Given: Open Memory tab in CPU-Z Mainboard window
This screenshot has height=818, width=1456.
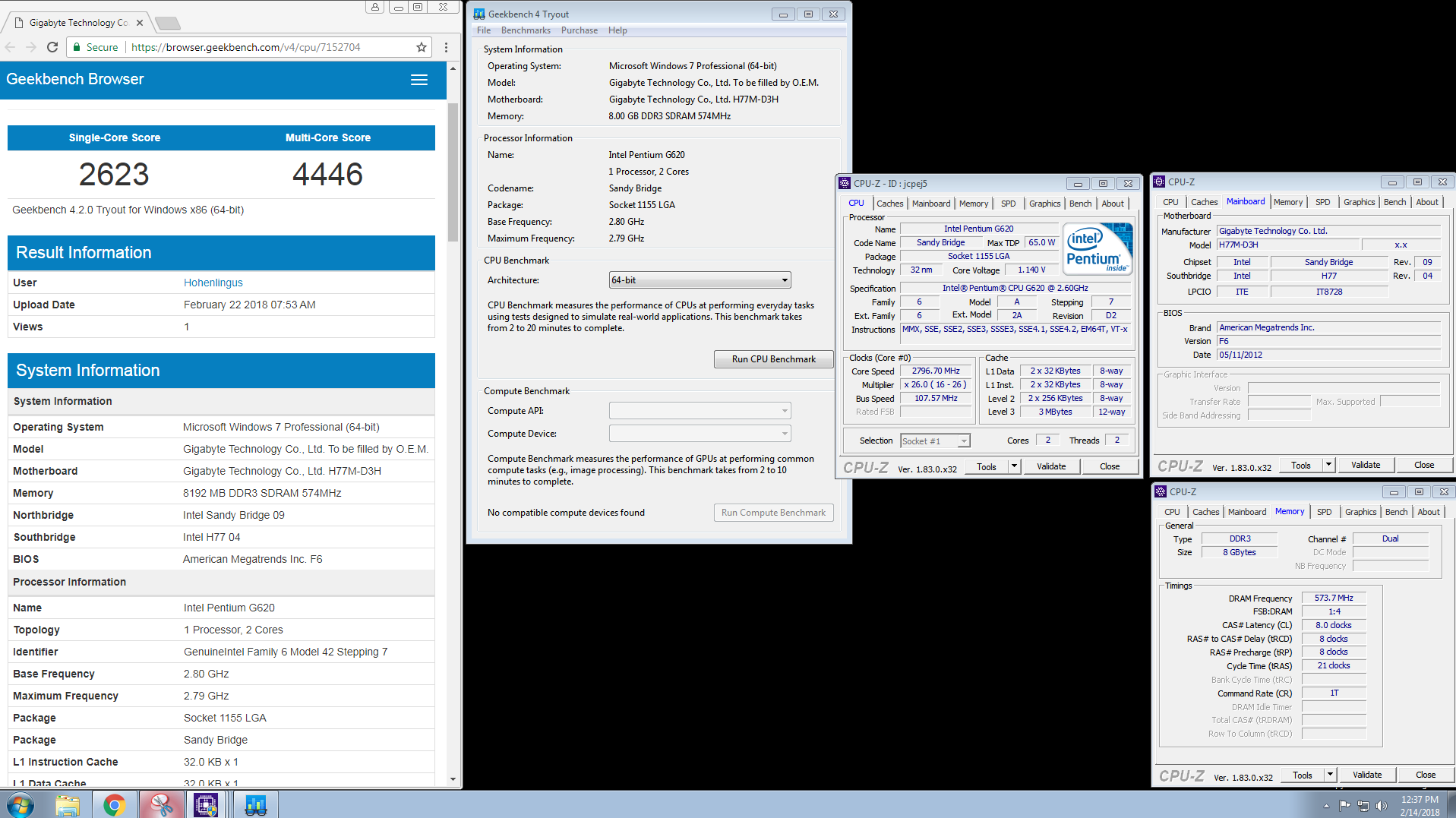Looking at the screenshot, I should pyautogui.click(x=1288, y=202).
